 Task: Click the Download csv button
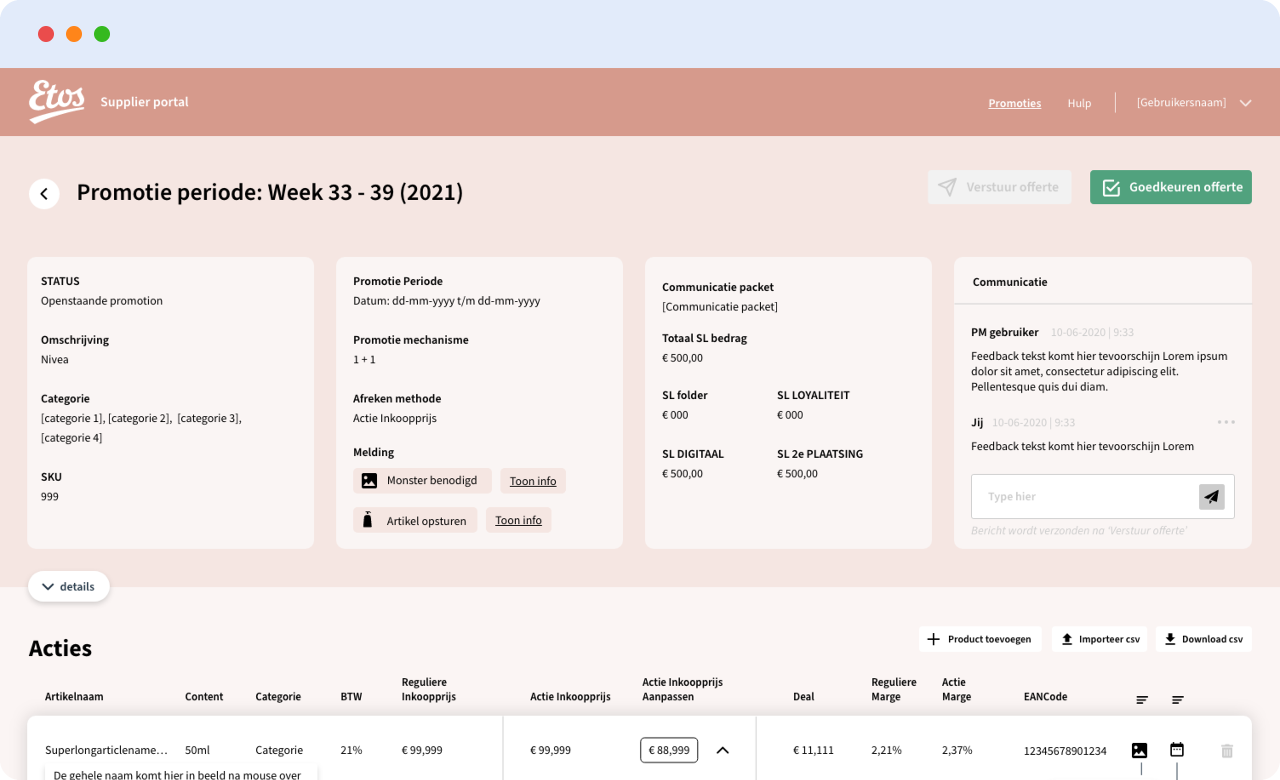click(x=1204, y=639)
